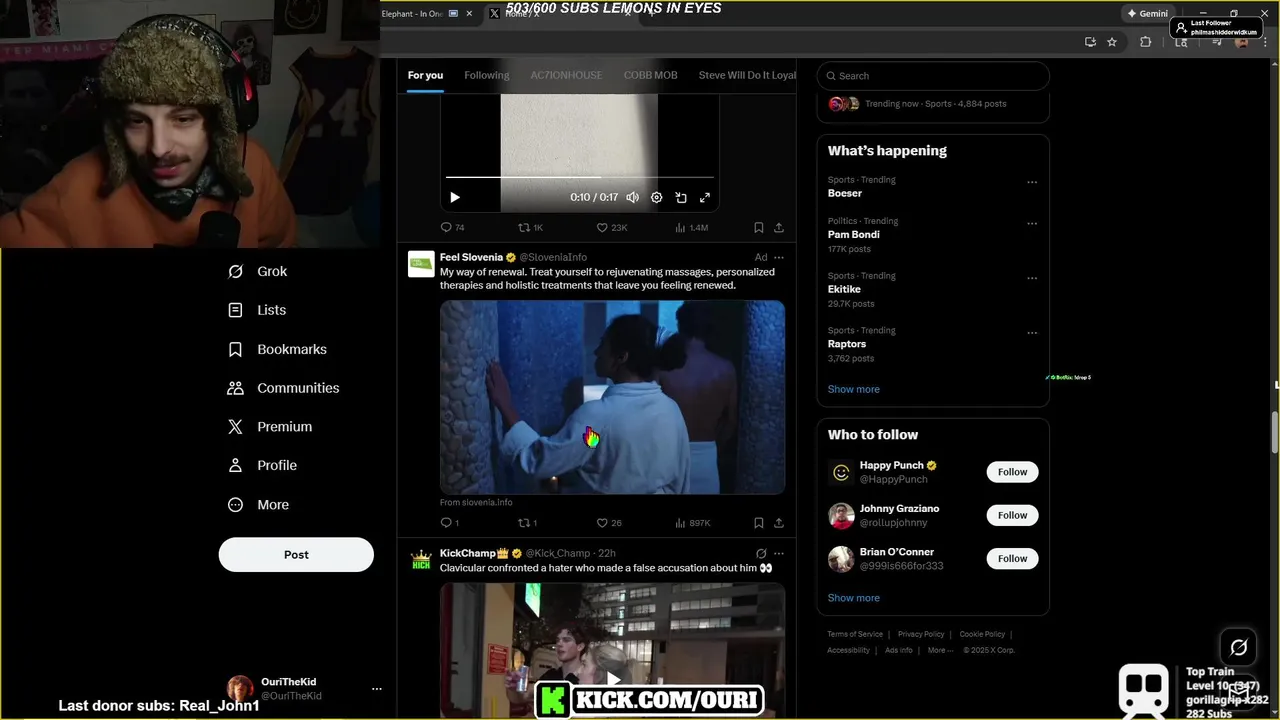1280x720 pixels.
Task: Open Pam Bondi trending topic
Action: [x=854, y=235]
